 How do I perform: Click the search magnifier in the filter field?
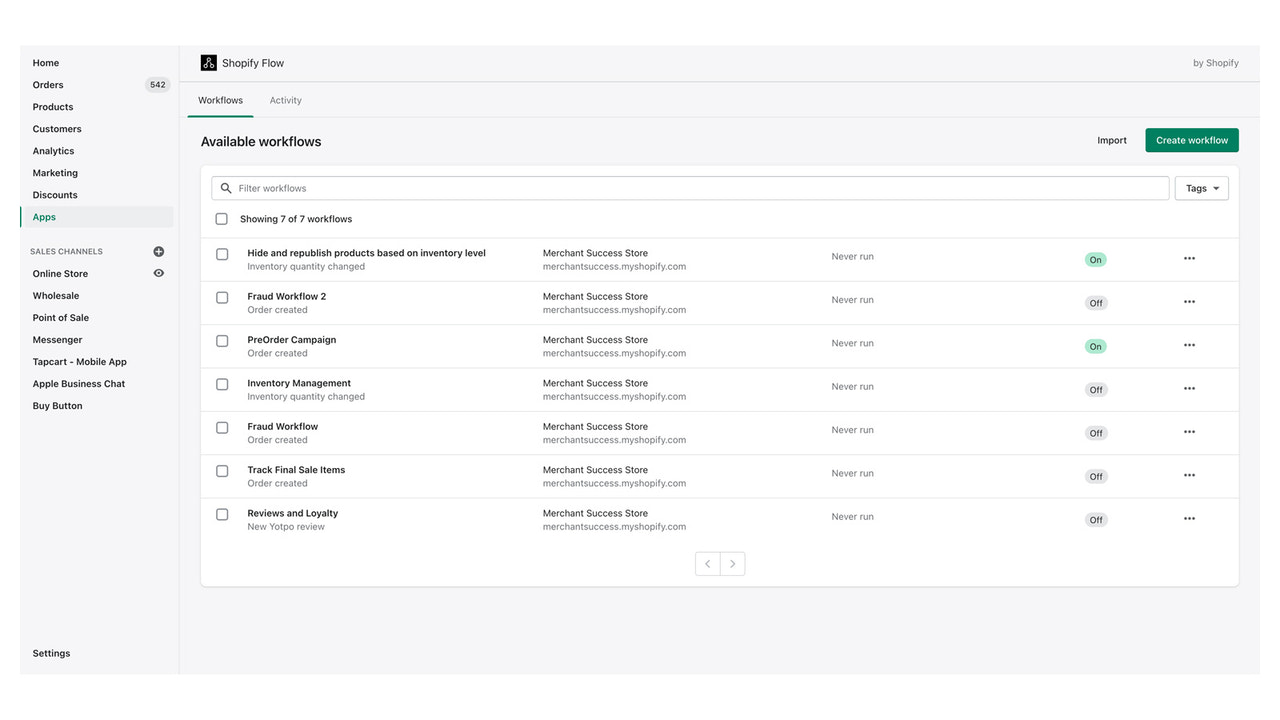click(x=225, y=187)
